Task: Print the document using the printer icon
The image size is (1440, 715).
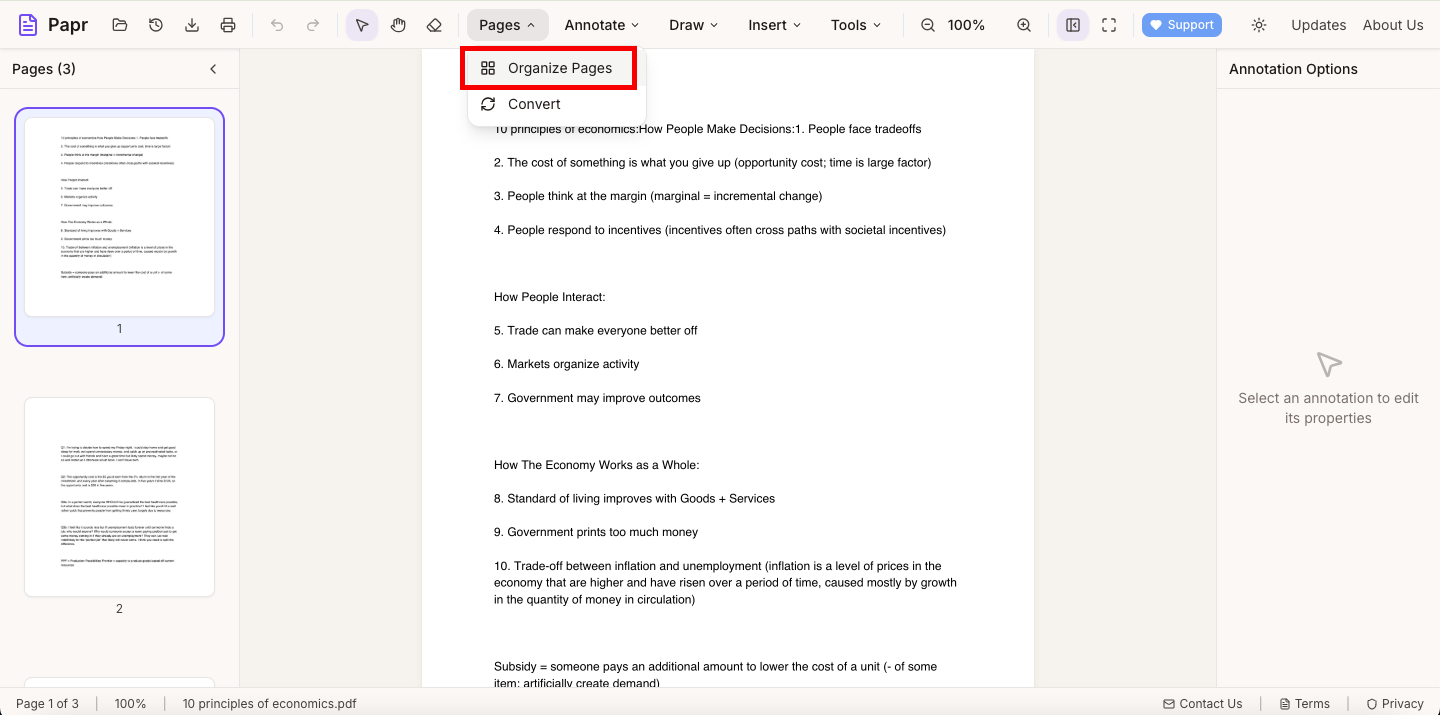Action: [227, 24]
